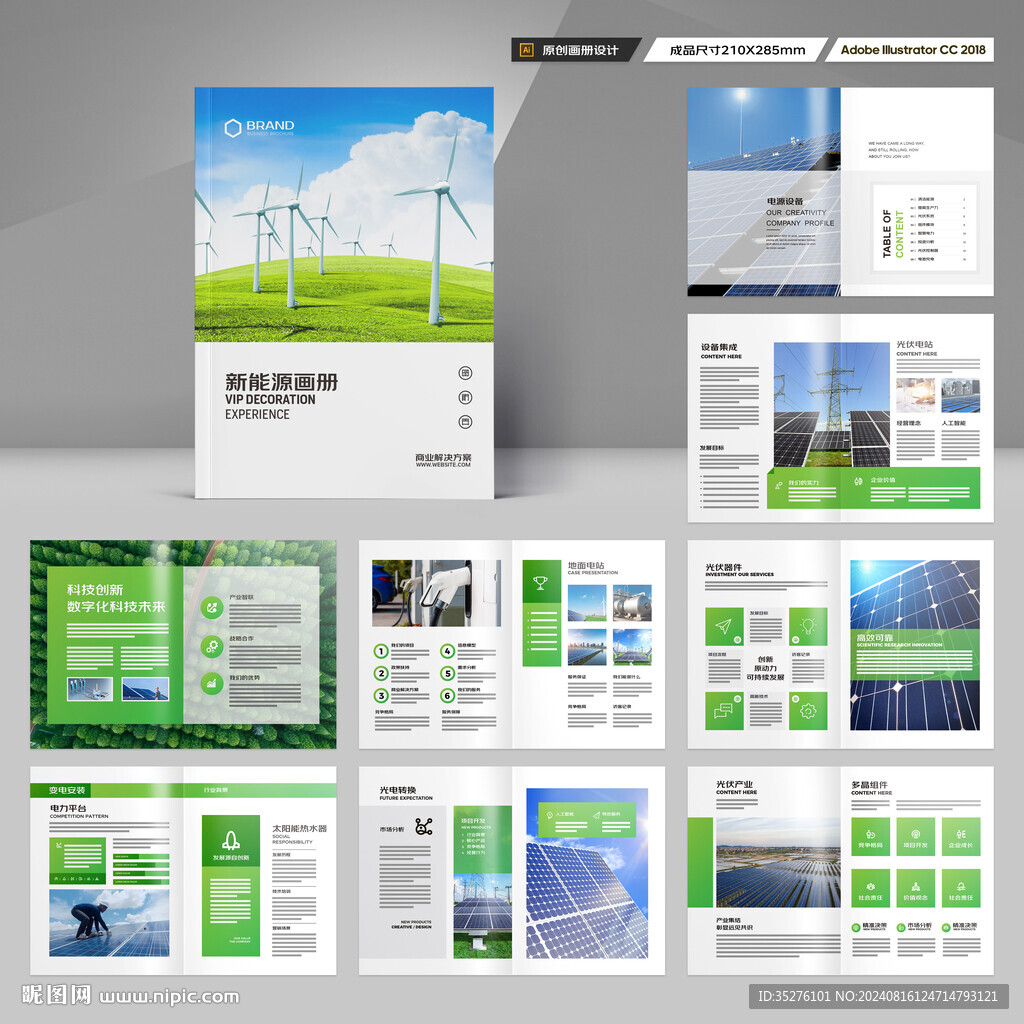Click the icon beside 我们的实力
This screenshot has width=1024, height=1024.
(779, 485)
